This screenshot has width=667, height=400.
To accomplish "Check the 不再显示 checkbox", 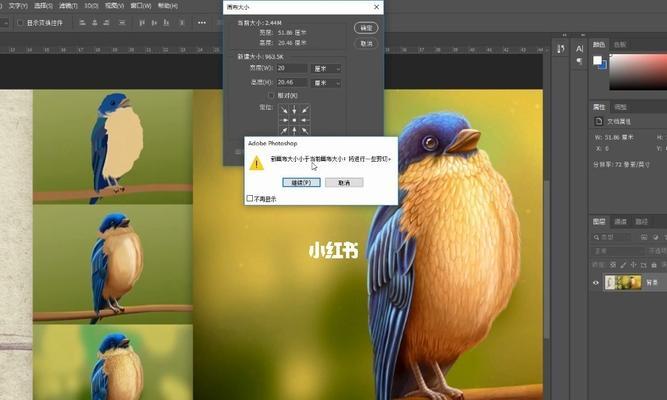I will pyautogui.click(x=250, y=198).
